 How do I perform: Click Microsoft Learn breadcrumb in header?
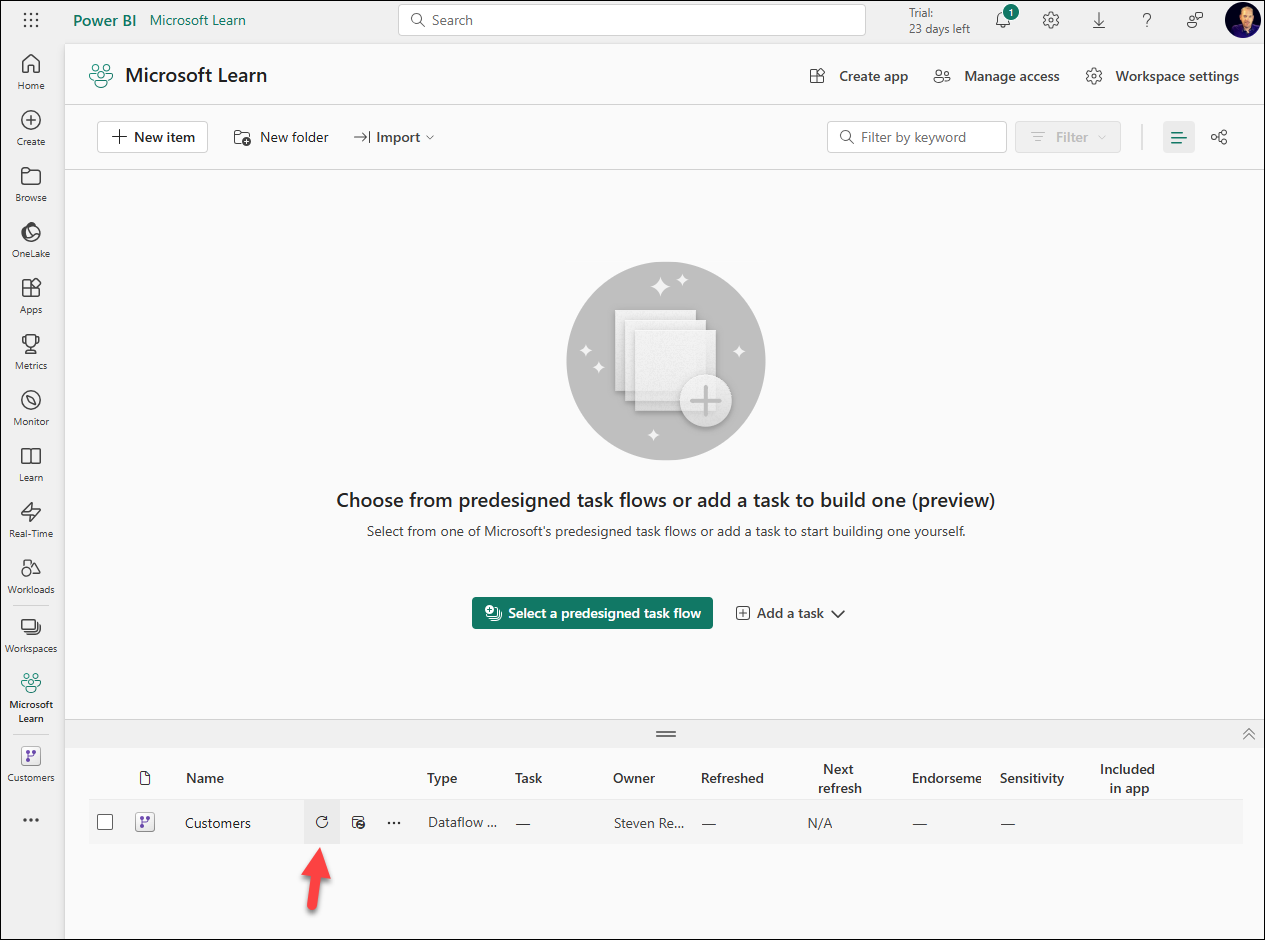pos(198,20)
